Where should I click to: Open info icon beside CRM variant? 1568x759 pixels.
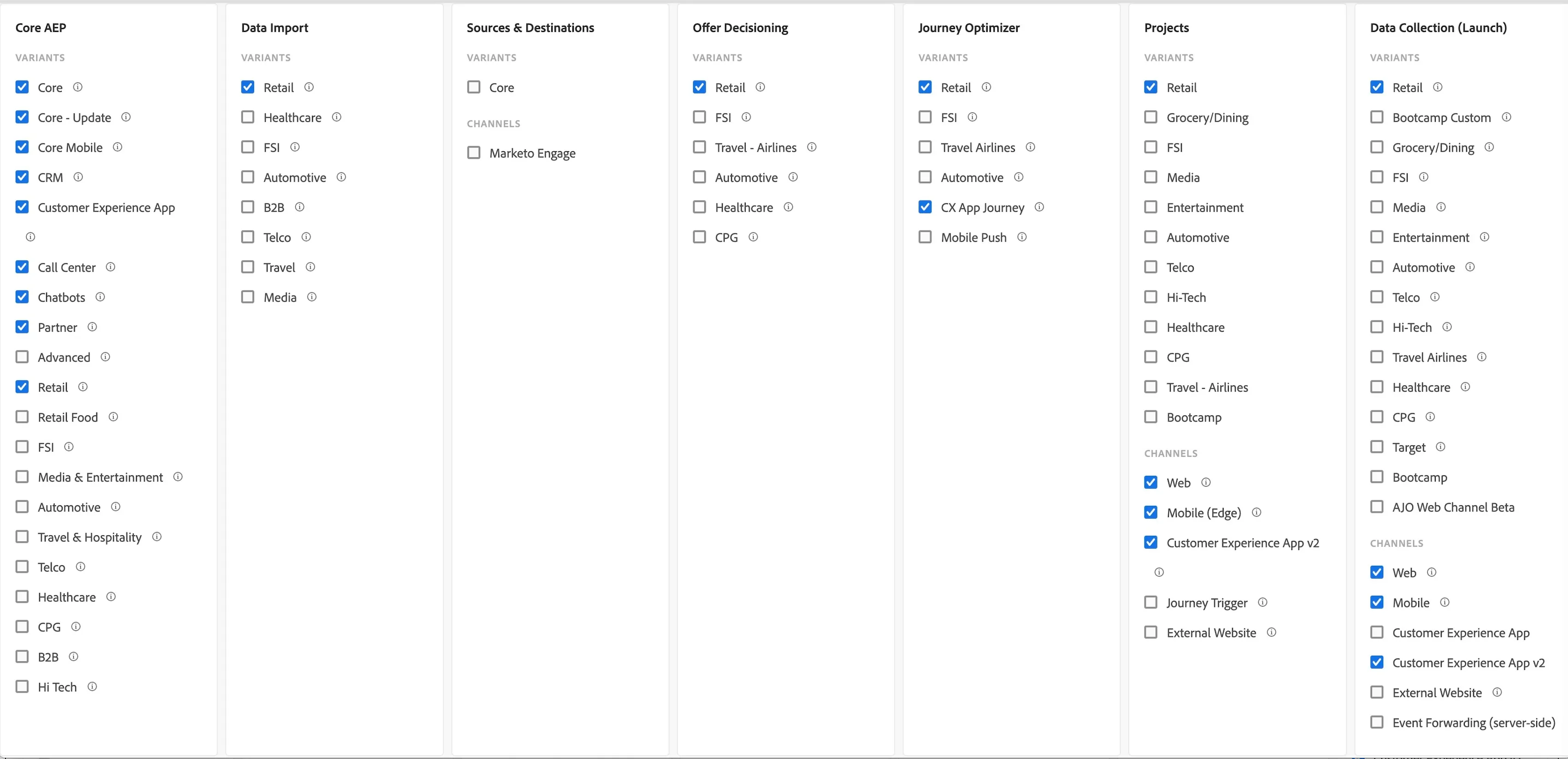[x=78, y=177]
